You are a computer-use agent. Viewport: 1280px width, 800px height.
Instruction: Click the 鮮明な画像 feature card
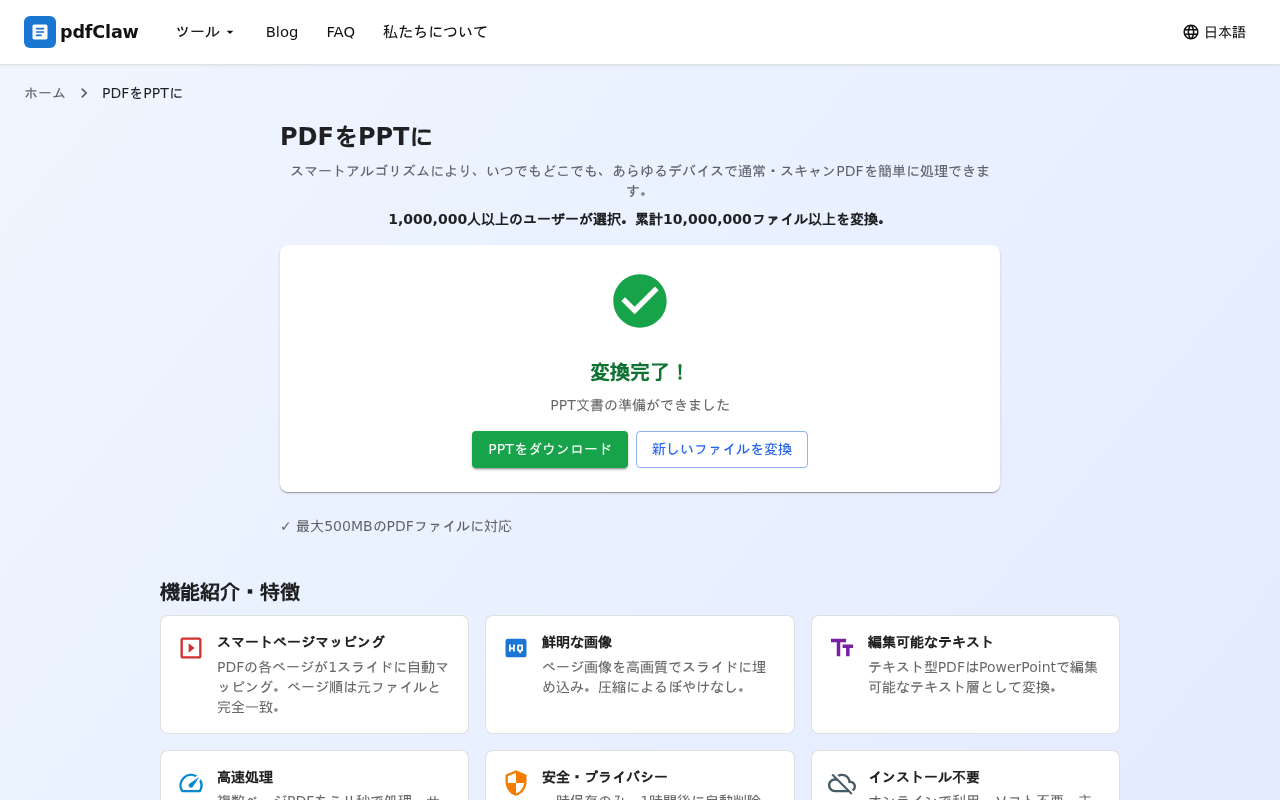(639, 674)
